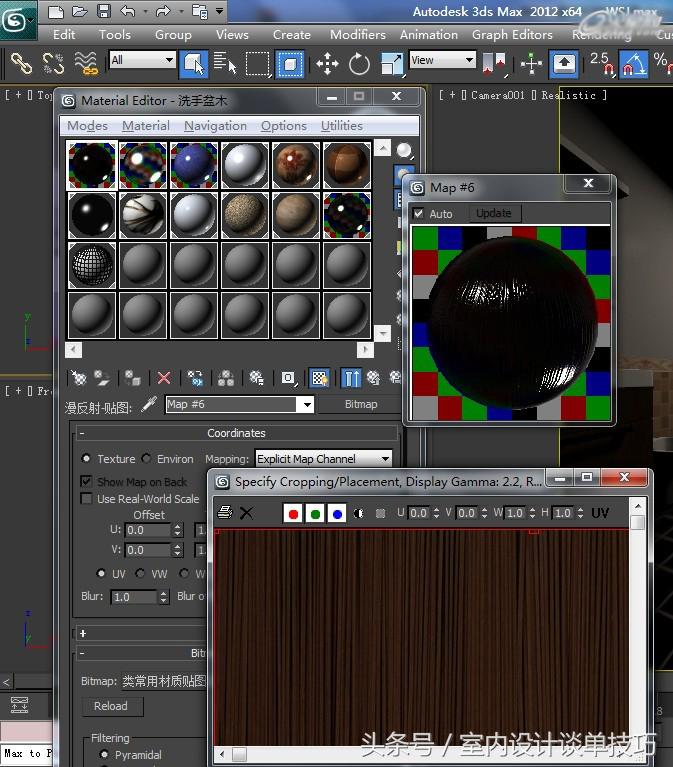Toggle red channel in cropping window
Image resolution: width=673 pixels, height=767 pixels.
(293, 514)
